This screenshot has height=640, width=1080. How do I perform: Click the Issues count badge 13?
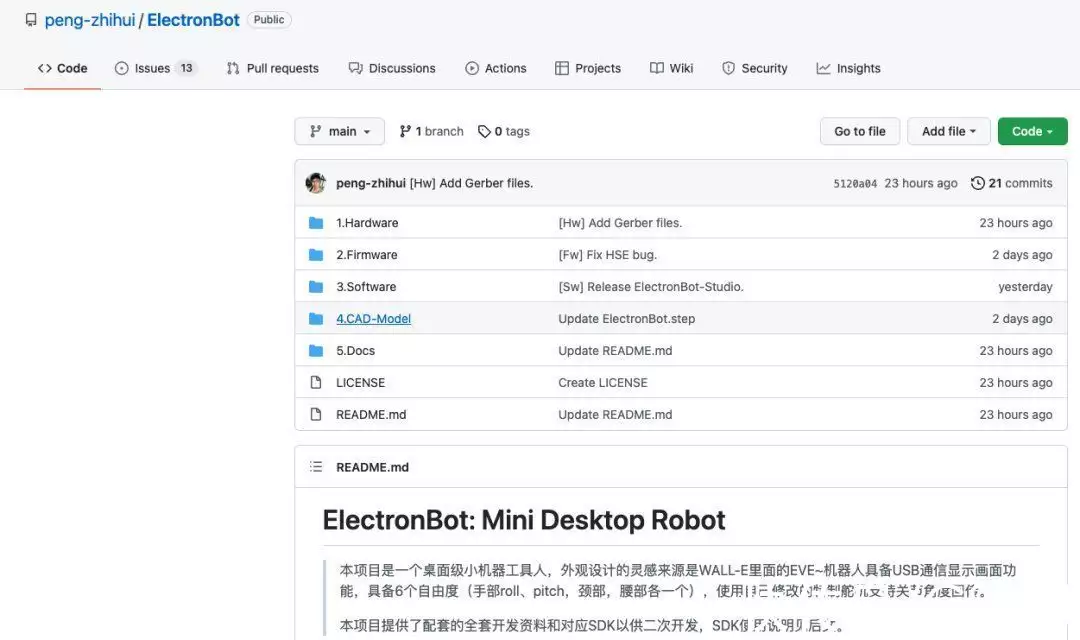coord(187,68)
